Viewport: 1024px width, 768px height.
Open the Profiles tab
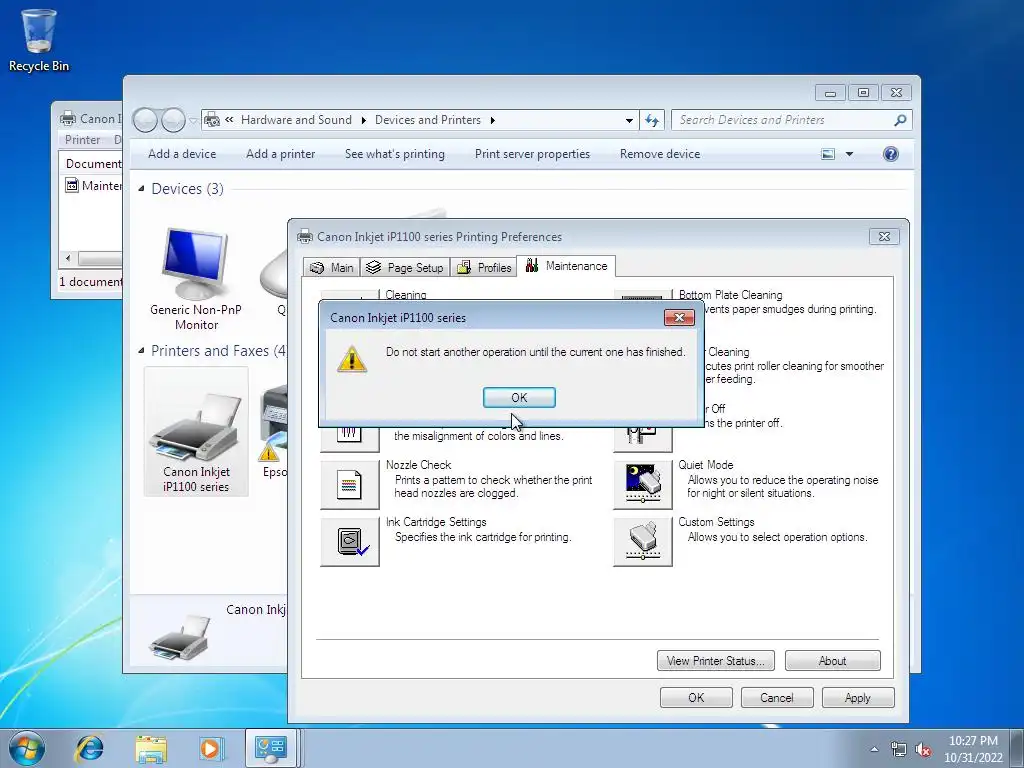[x=484, y=267]
